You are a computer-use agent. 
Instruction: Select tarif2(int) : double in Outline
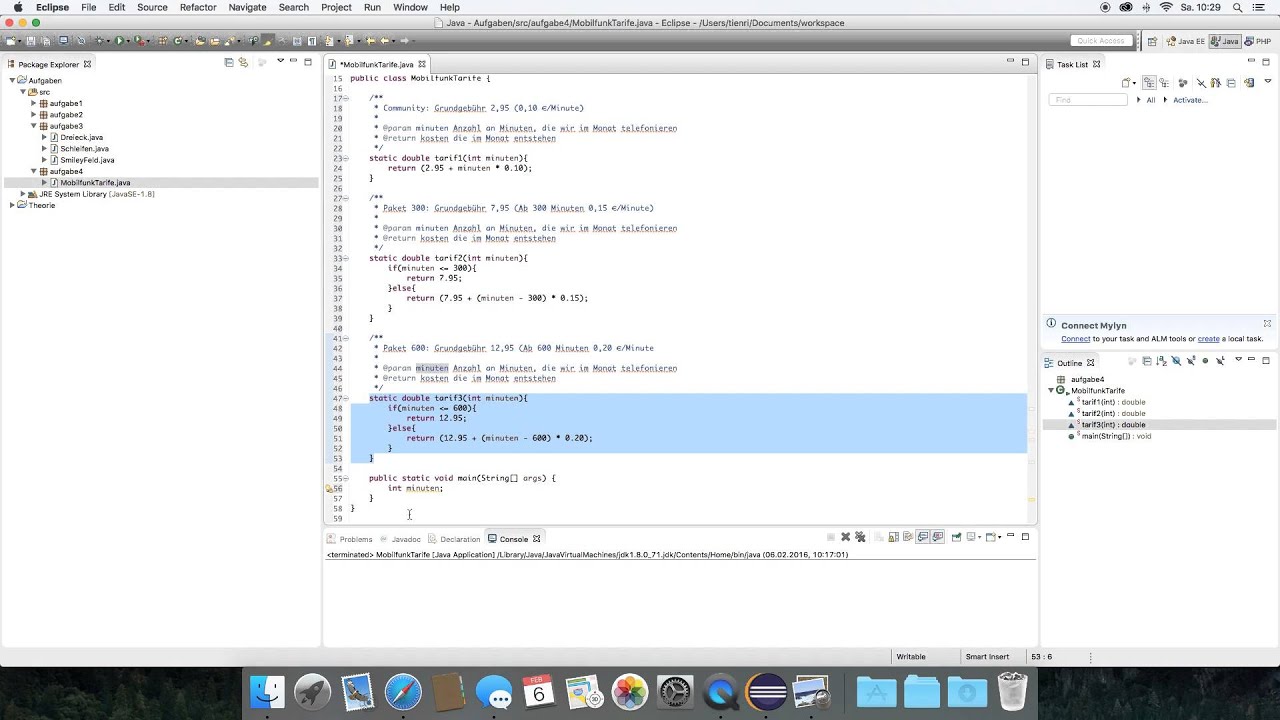coord(1113,413)
